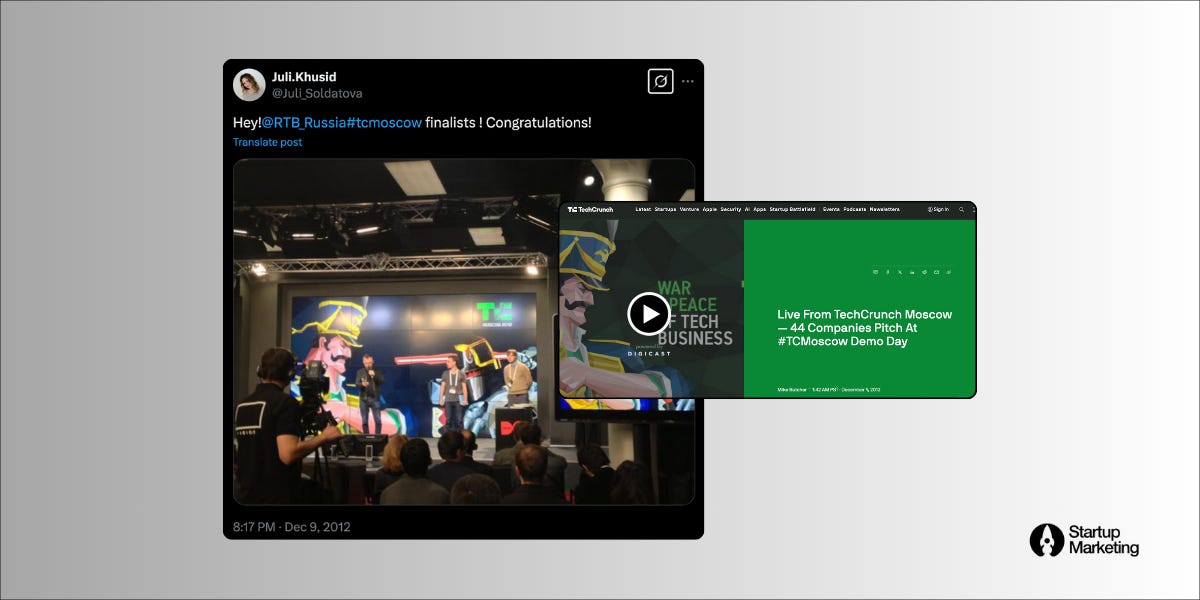Select the AI nav item
Viewport: 1200px width, 600px height.
[x=747, y=209]
